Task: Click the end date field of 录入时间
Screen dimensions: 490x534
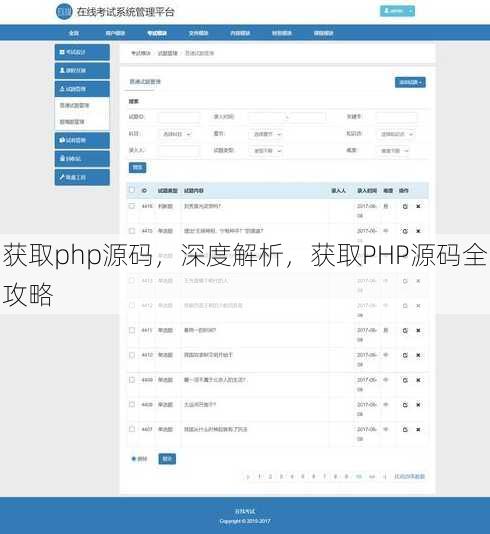Action: (307, 117)
